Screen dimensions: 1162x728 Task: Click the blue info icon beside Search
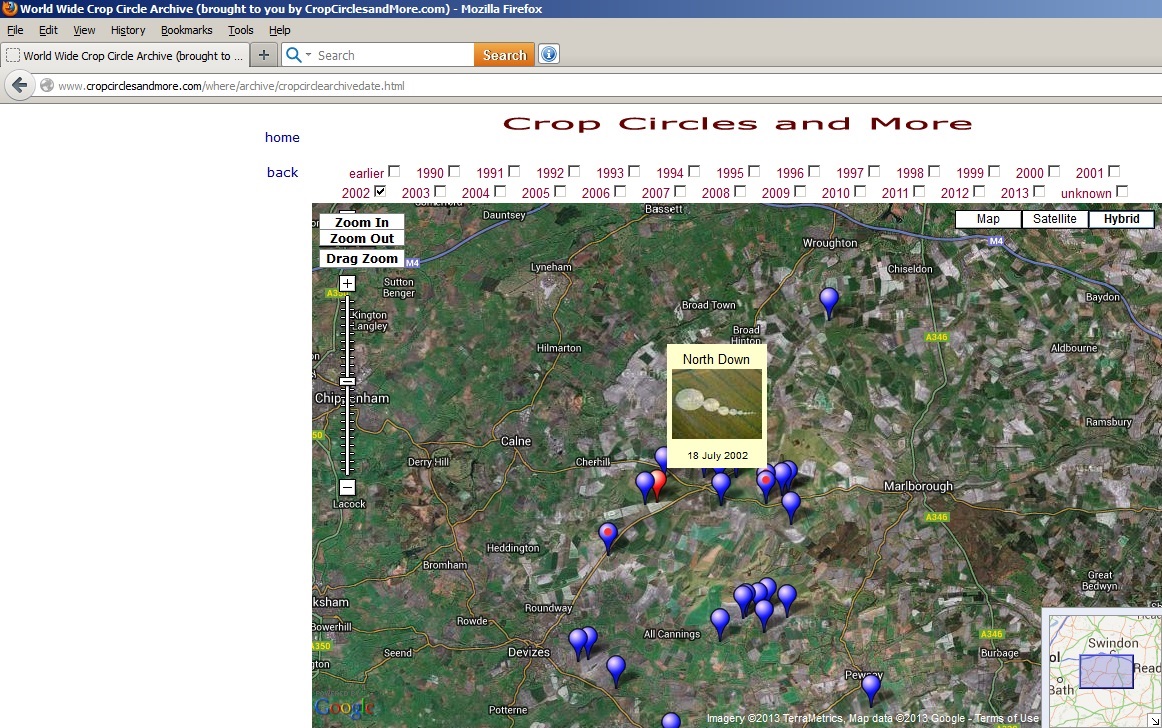548,55
